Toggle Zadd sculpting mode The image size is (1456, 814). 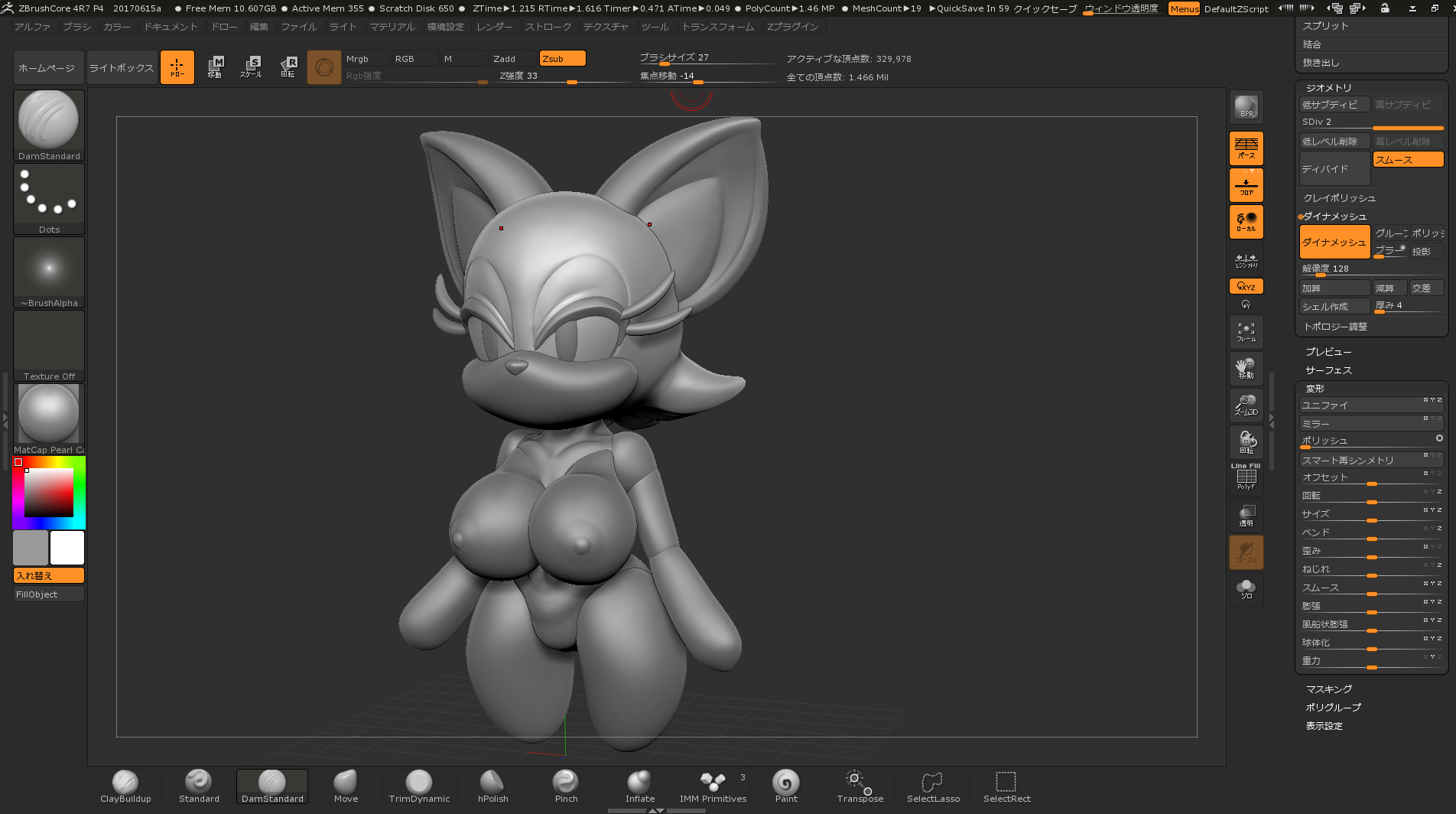click(513, 59)
